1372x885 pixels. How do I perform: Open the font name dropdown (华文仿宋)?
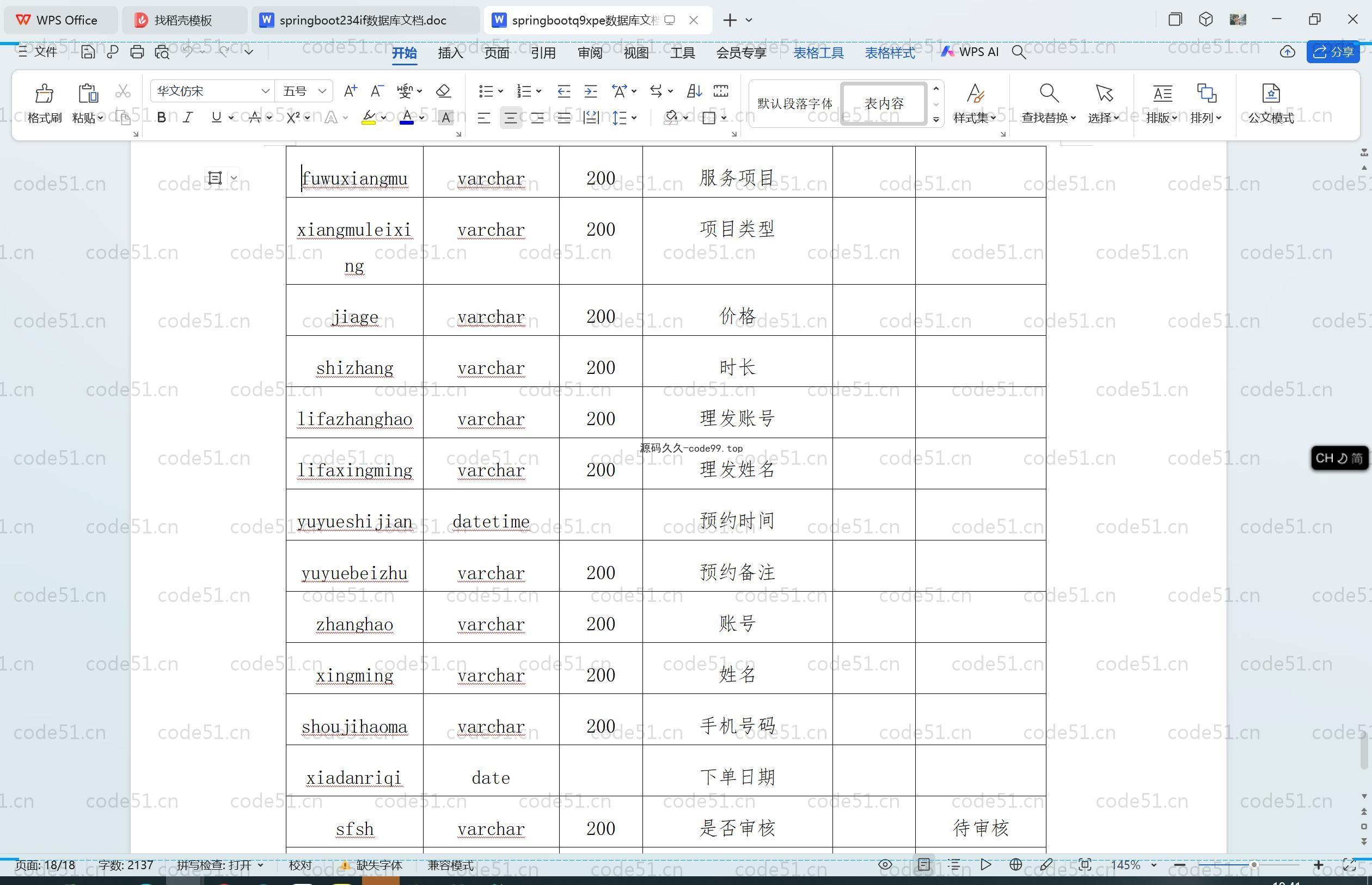[x=265, y=91]
